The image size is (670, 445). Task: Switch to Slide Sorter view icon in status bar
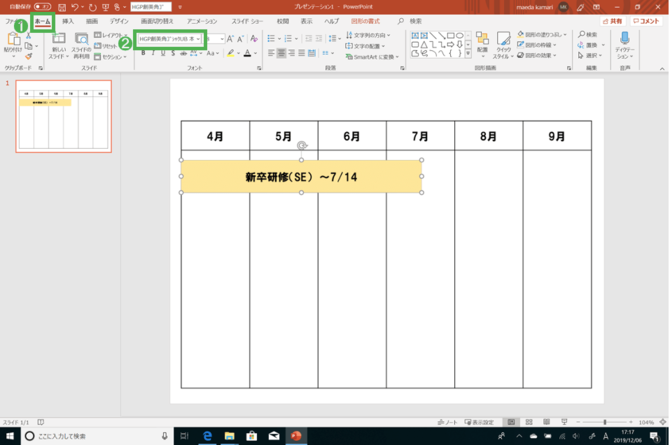(x=529, y=422)
